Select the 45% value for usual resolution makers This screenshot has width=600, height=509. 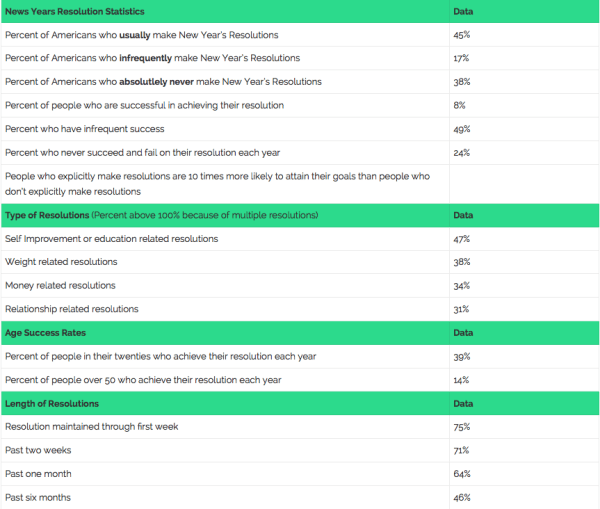(x=461, y=35)
